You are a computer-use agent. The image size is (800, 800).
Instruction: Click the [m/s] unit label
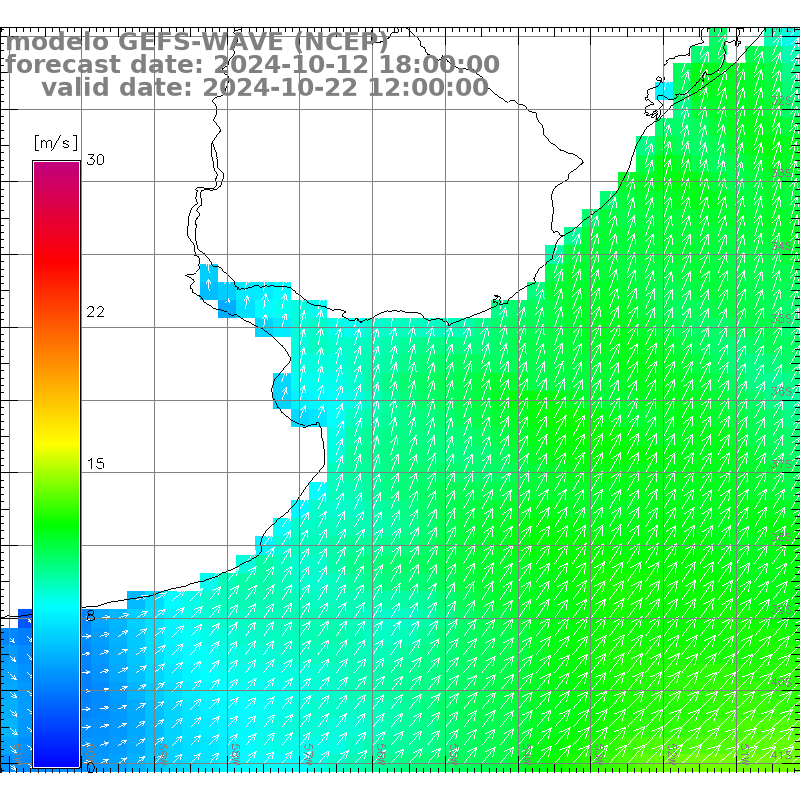[x=55, y=143]
